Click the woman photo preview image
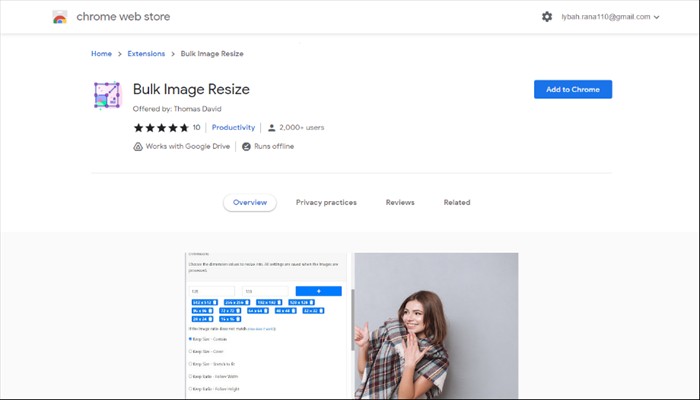Image resolution: width=700 pixels, height=400 pixels. pyautogui.click(x=436, y=325)
